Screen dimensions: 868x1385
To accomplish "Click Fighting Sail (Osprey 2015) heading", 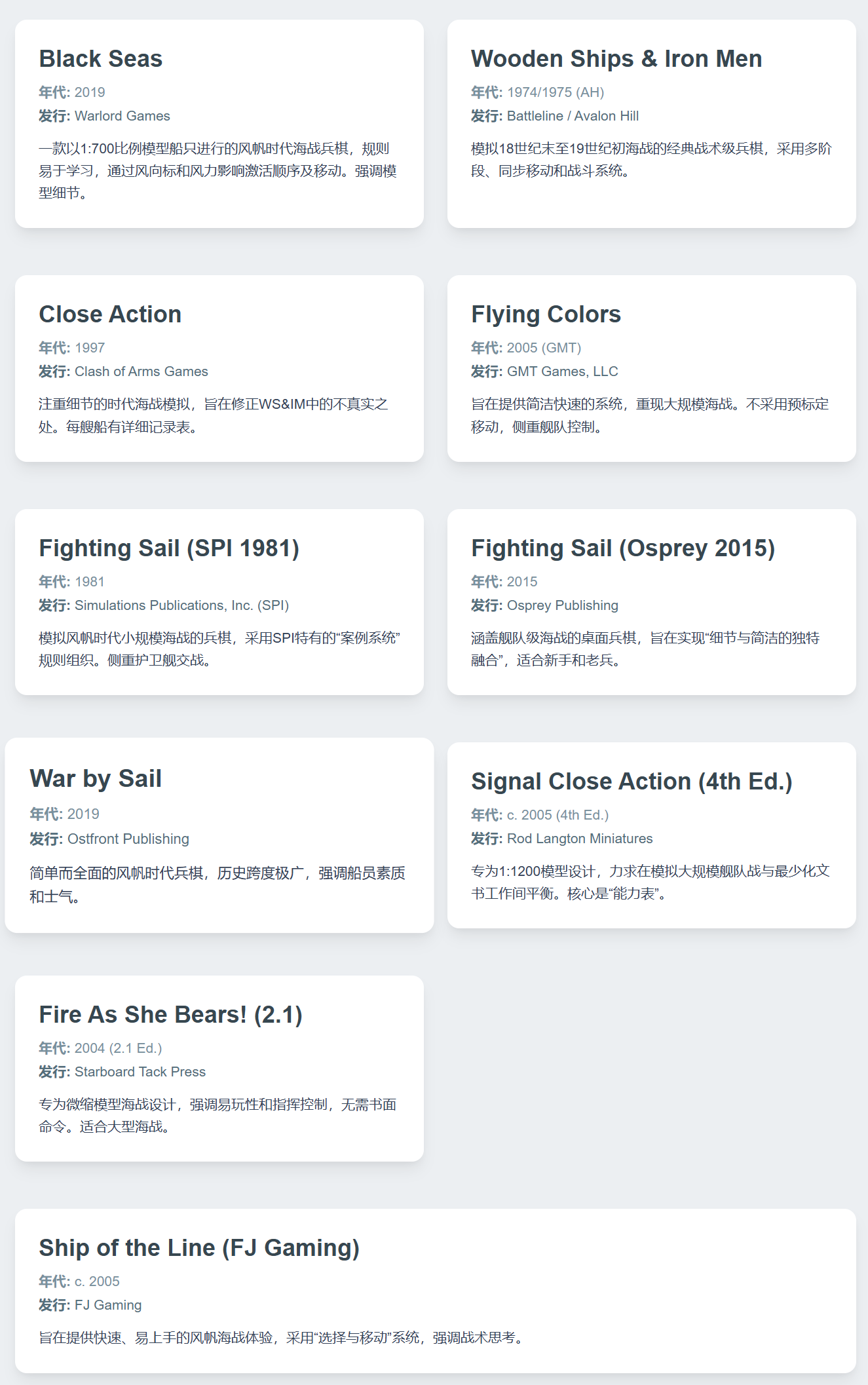I will point(623,548).
